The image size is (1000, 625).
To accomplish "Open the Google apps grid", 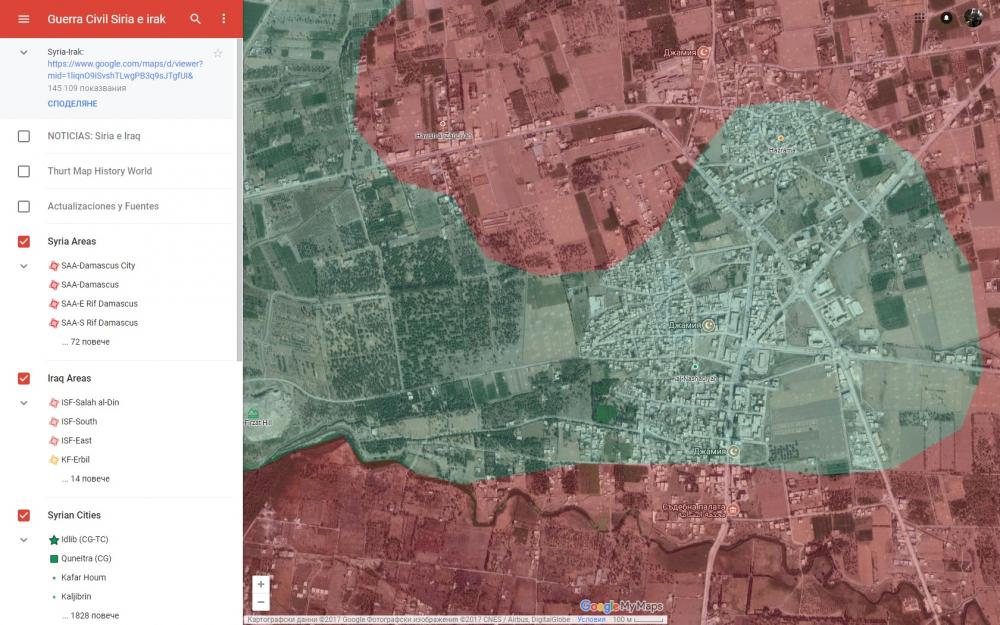I will tap(919, 18).
